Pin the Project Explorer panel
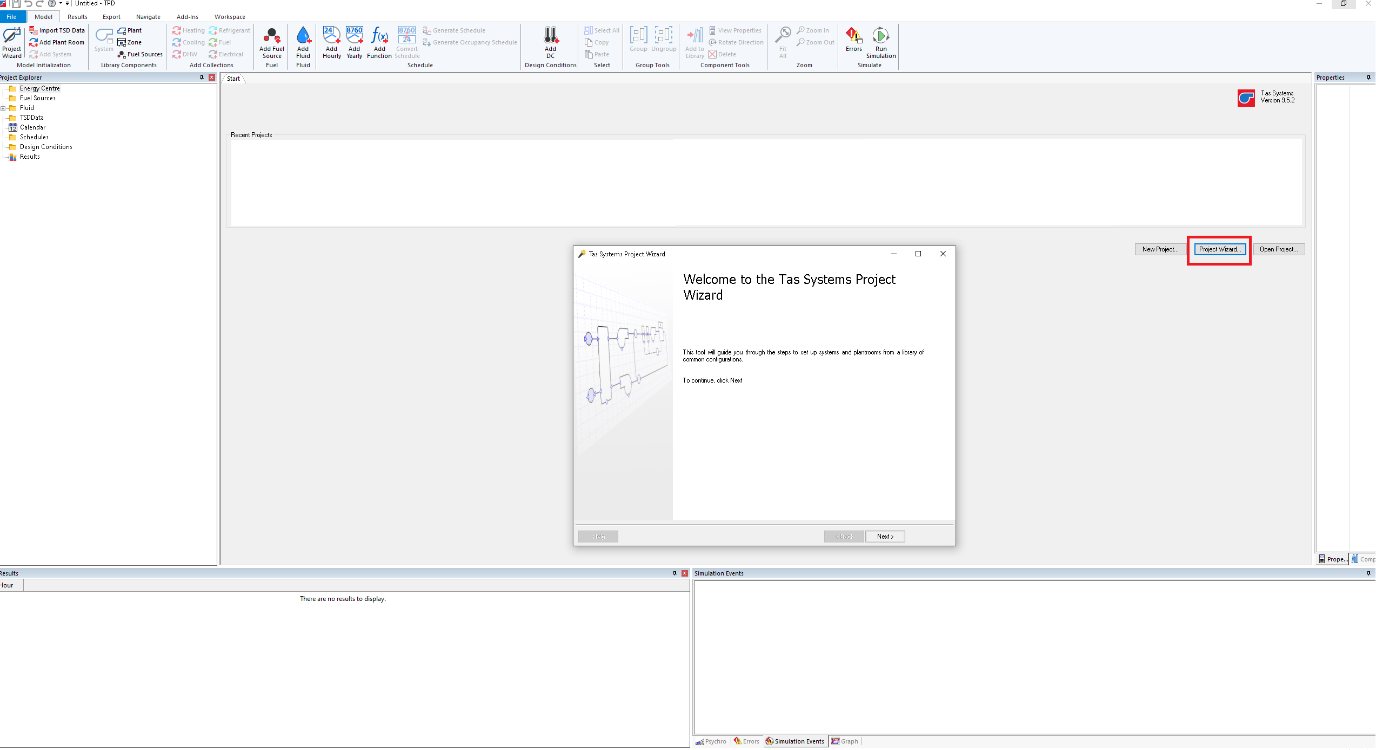Viewport: 1376px width, 750px height. click(201, 77)
